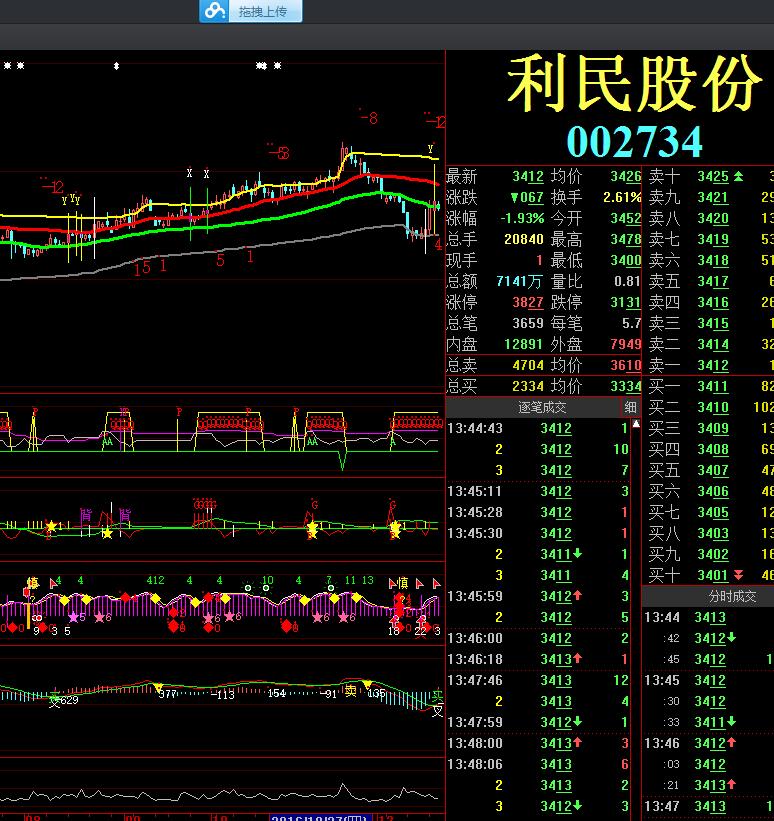Open the 细 detail button
This screenshot has height=821, width=774.
(630, 407)
